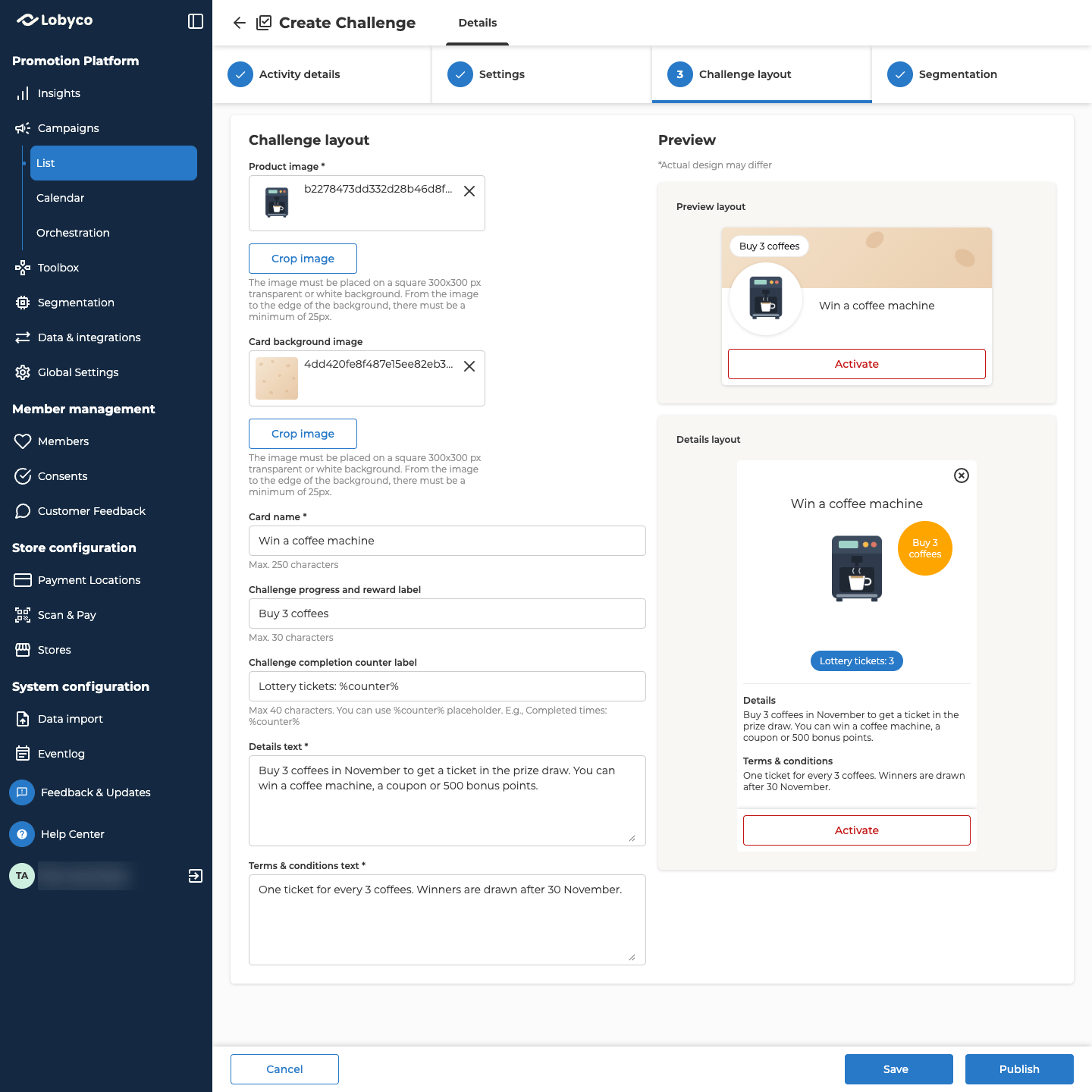This screenshot has width=1092, height=1092.
Task: Click Customer Feedback speech bubble icon
Action: click(23, 511)
